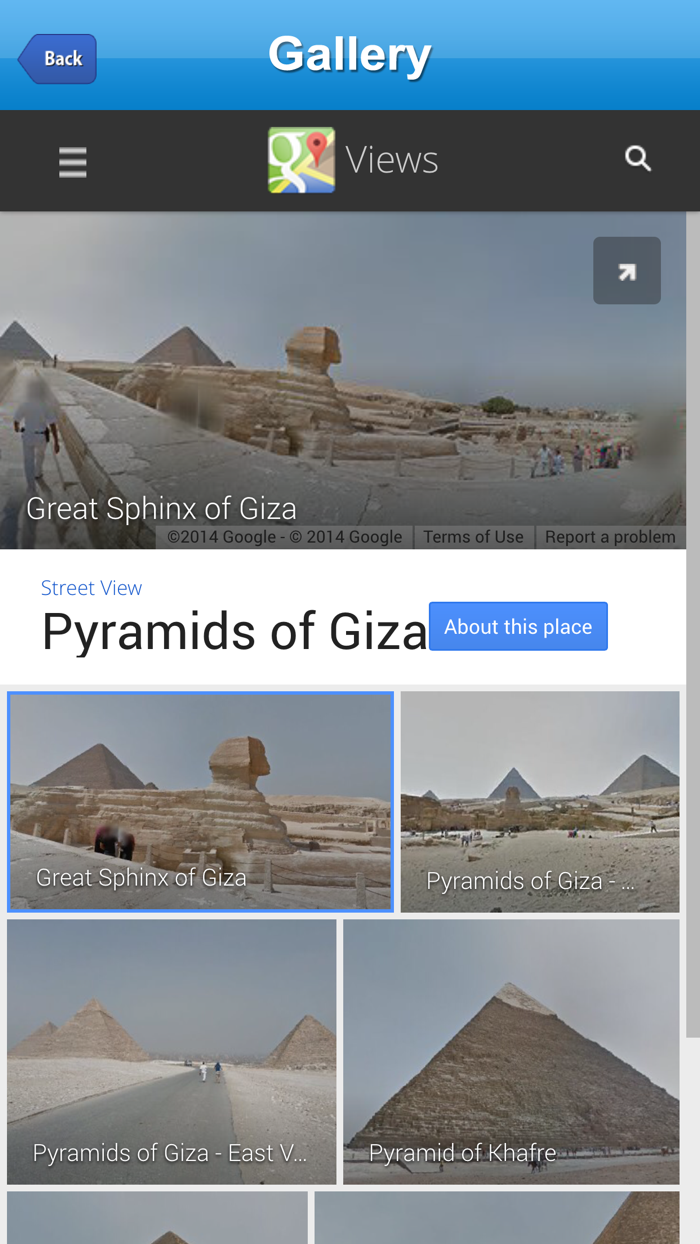Open the Terms of Use link
700x1244 pixels.
pyautogui.click(x=473, y=536)
